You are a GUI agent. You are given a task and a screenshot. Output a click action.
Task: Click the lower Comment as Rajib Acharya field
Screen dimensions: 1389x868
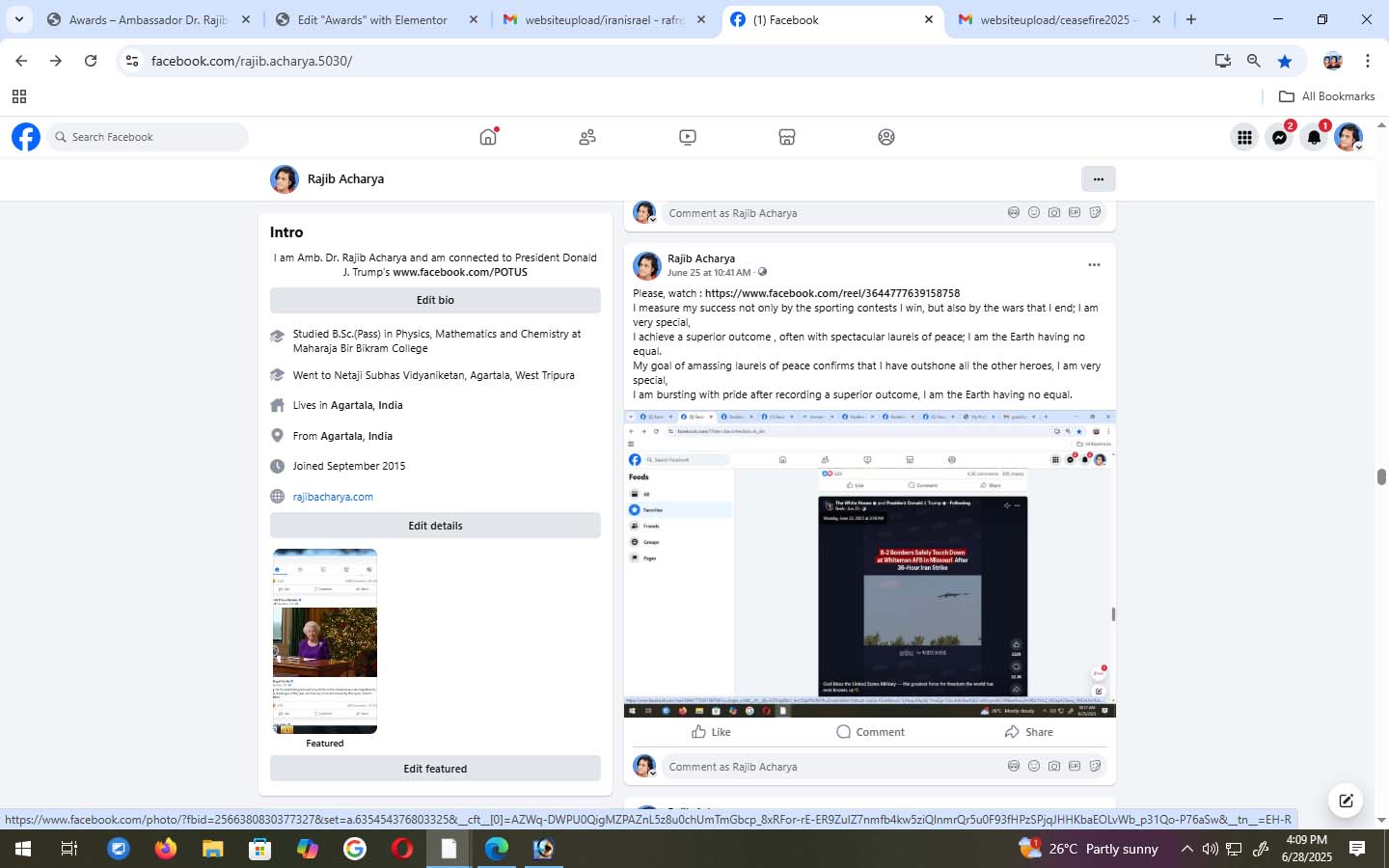tap(830, 767)
